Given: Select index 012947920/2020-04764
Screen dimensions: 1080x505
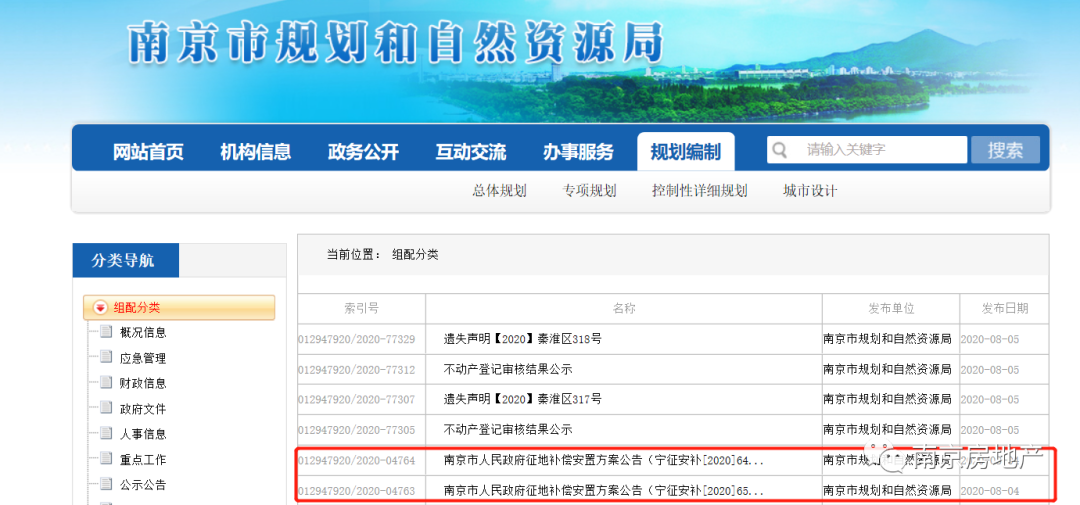Looking at the screenshot, I should pos(357,460).
